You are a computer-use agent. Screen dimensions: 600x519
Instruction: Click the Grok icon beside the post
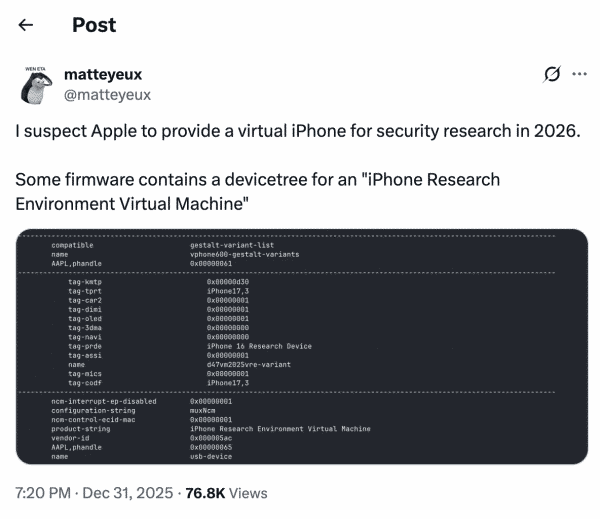(550, 74)
